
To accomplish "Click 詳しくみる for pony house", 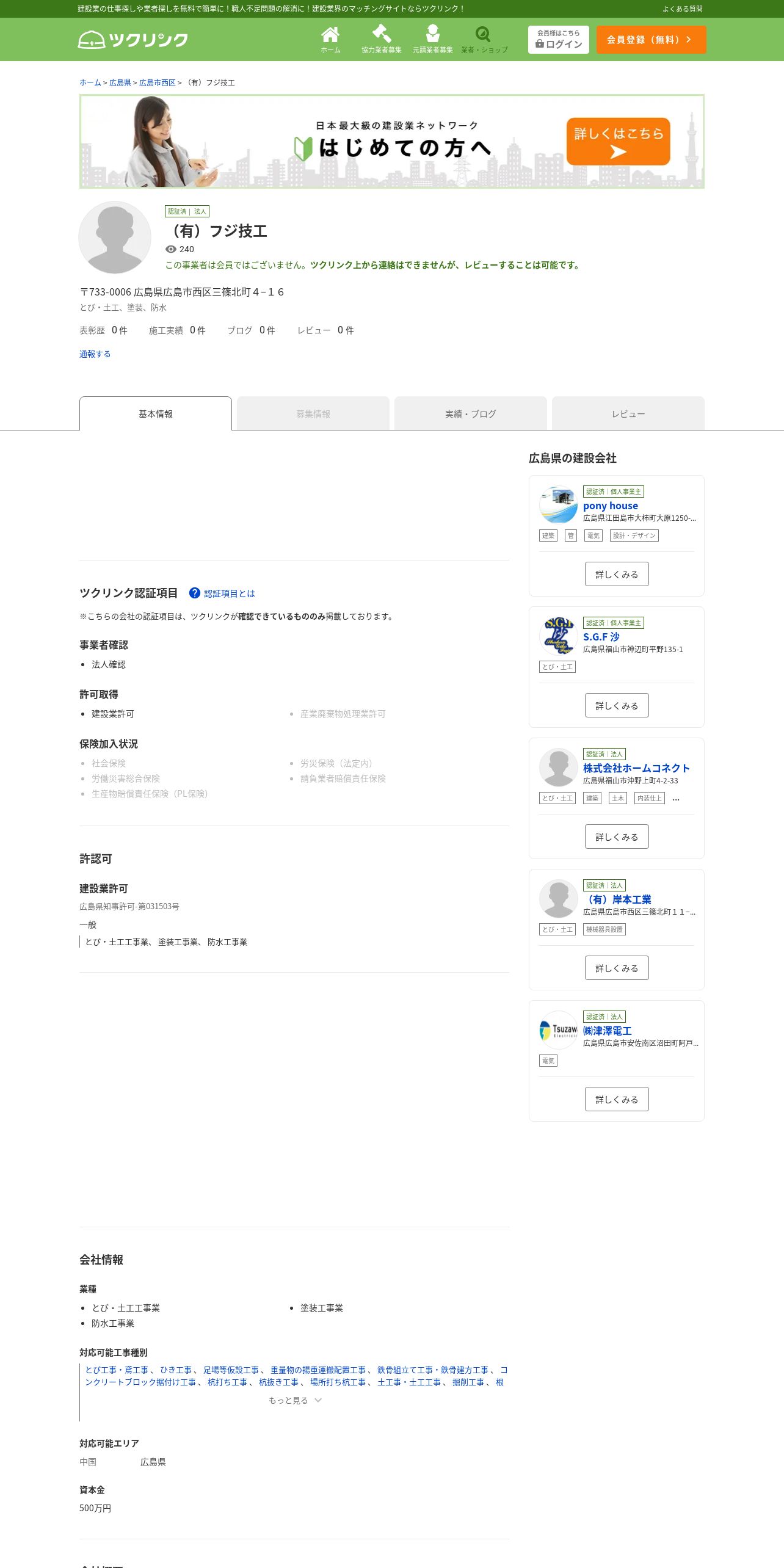I will tap(617, 574).
